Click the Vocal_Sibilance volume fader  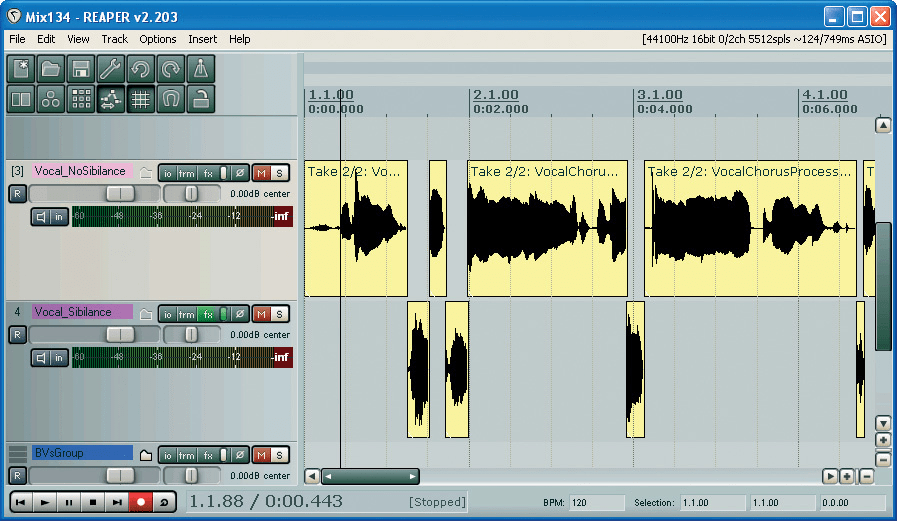click(x=120, y=335)
